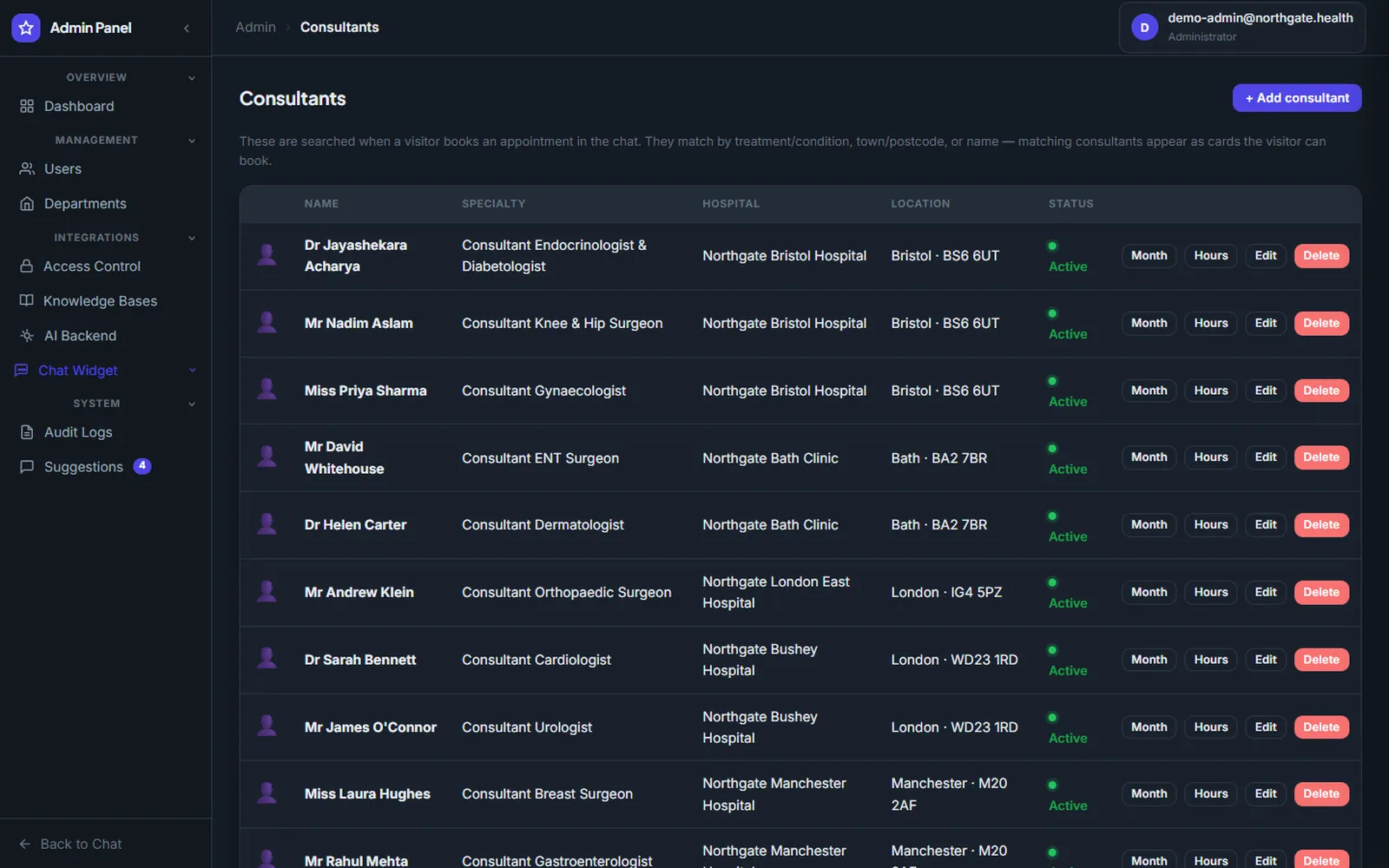The image size is (1389, 868).
Task: Click Northgate Bath Clinic for Dr Helen Carter
Action: [x=770, y=524]
